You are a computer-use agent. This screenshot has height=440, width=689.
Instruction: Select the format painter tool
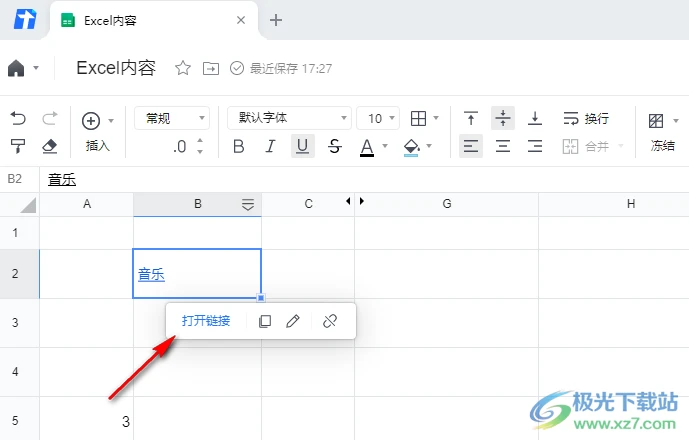(x=18, y=146)
